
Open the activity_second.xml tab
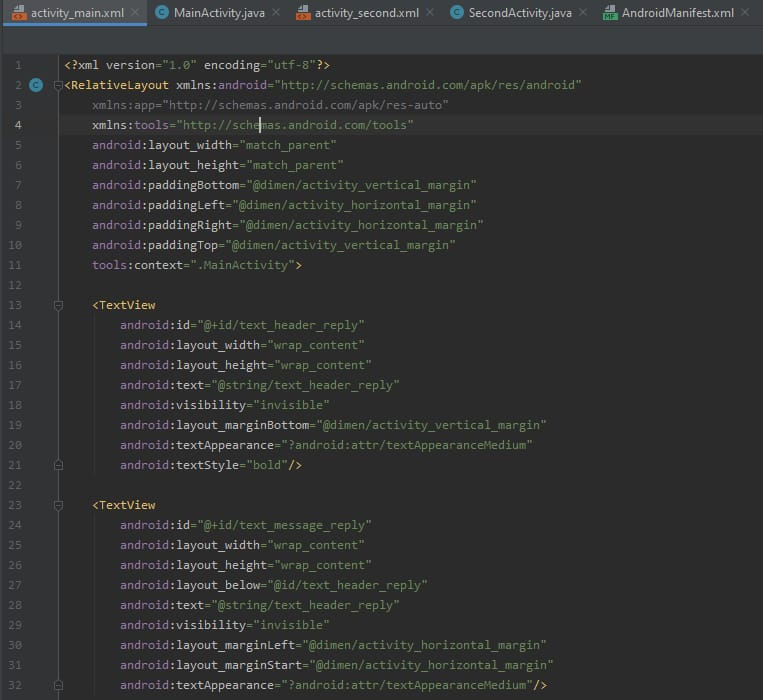366,13
